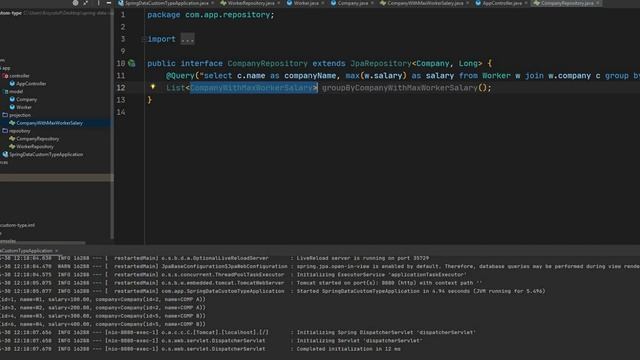Open Company class in project tree

[27, 99]
